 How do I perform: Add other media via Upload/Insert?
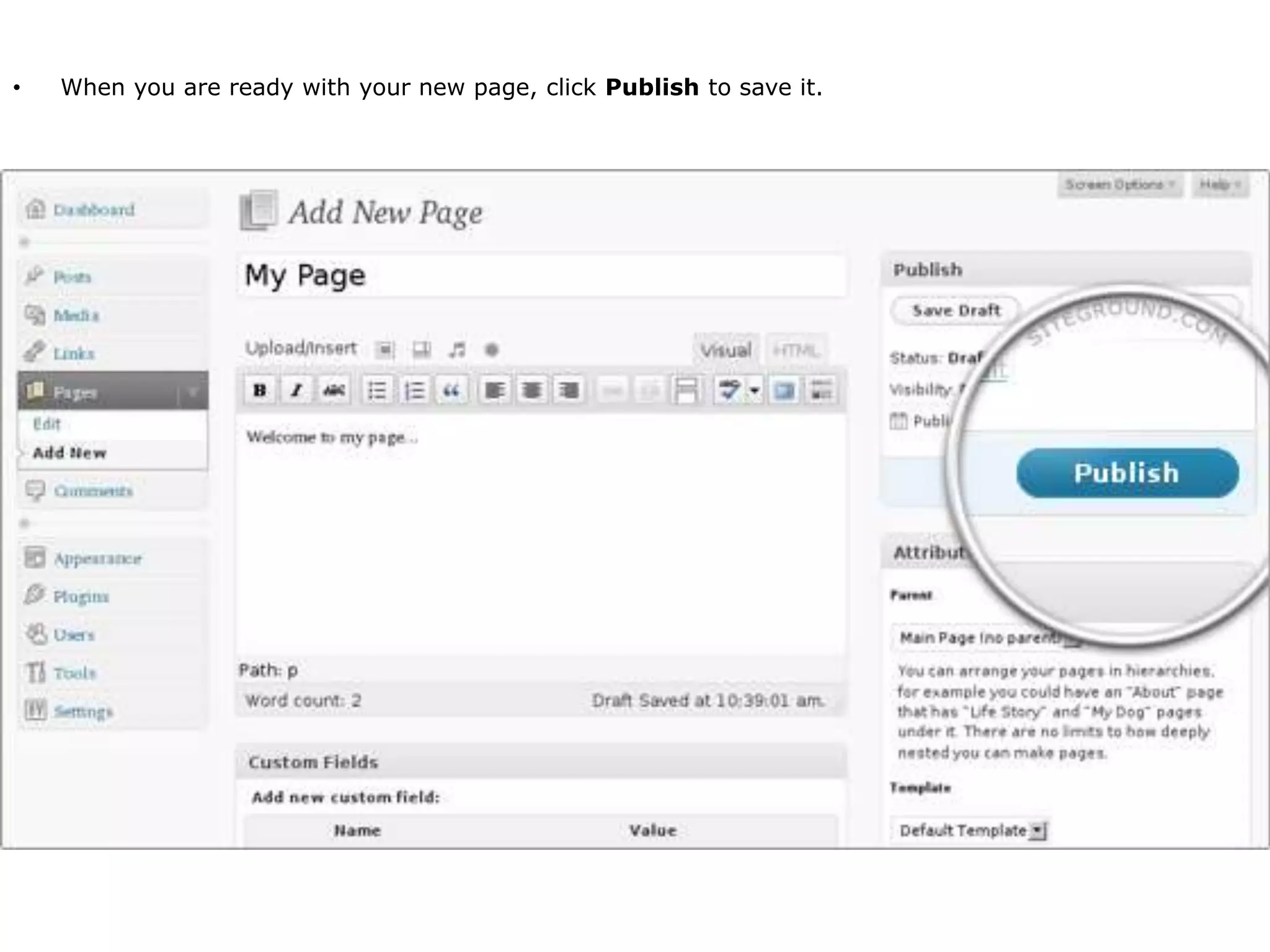point(492,350)
